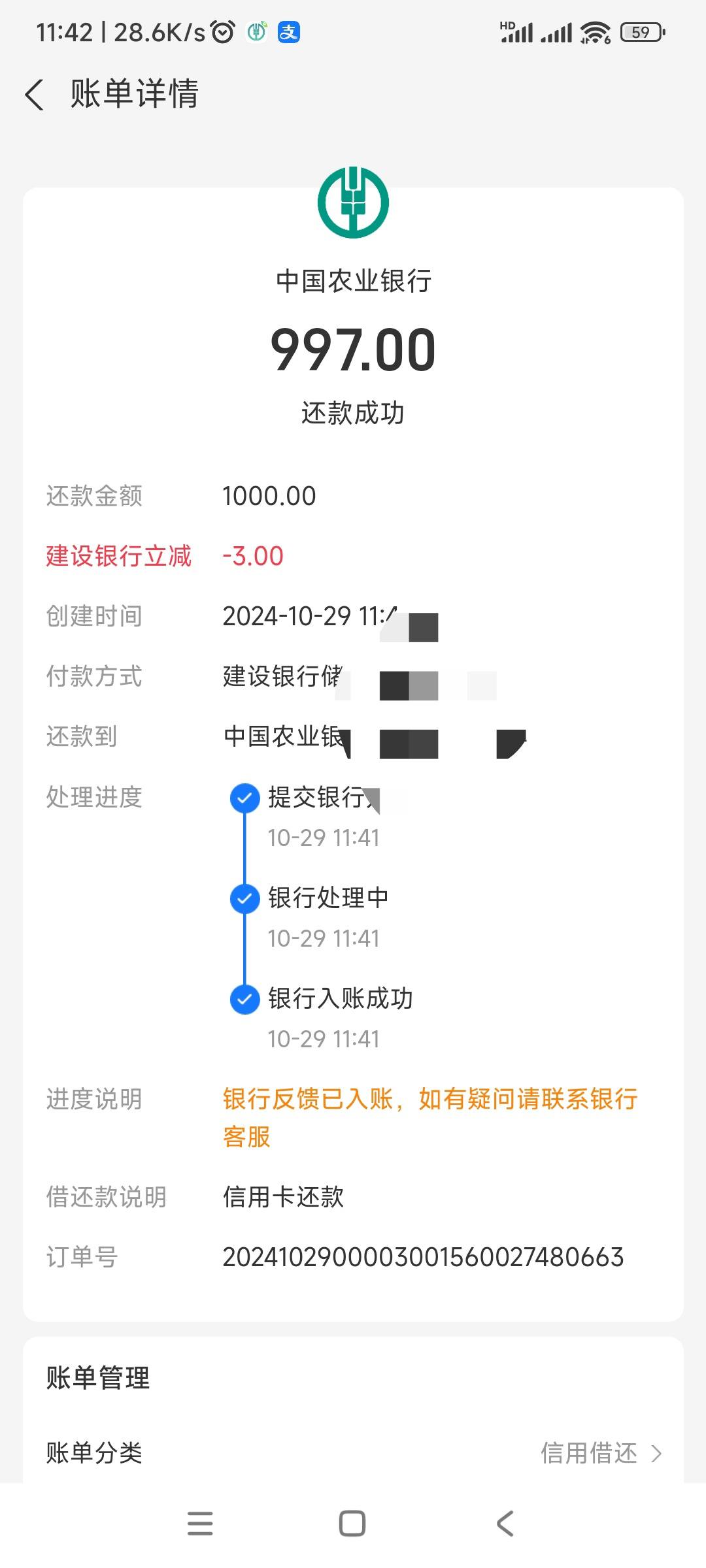The width and height of the screenshot is (706, 1568).
Task: Tap the 账单管理 section header
Action: click(98, 1378)
